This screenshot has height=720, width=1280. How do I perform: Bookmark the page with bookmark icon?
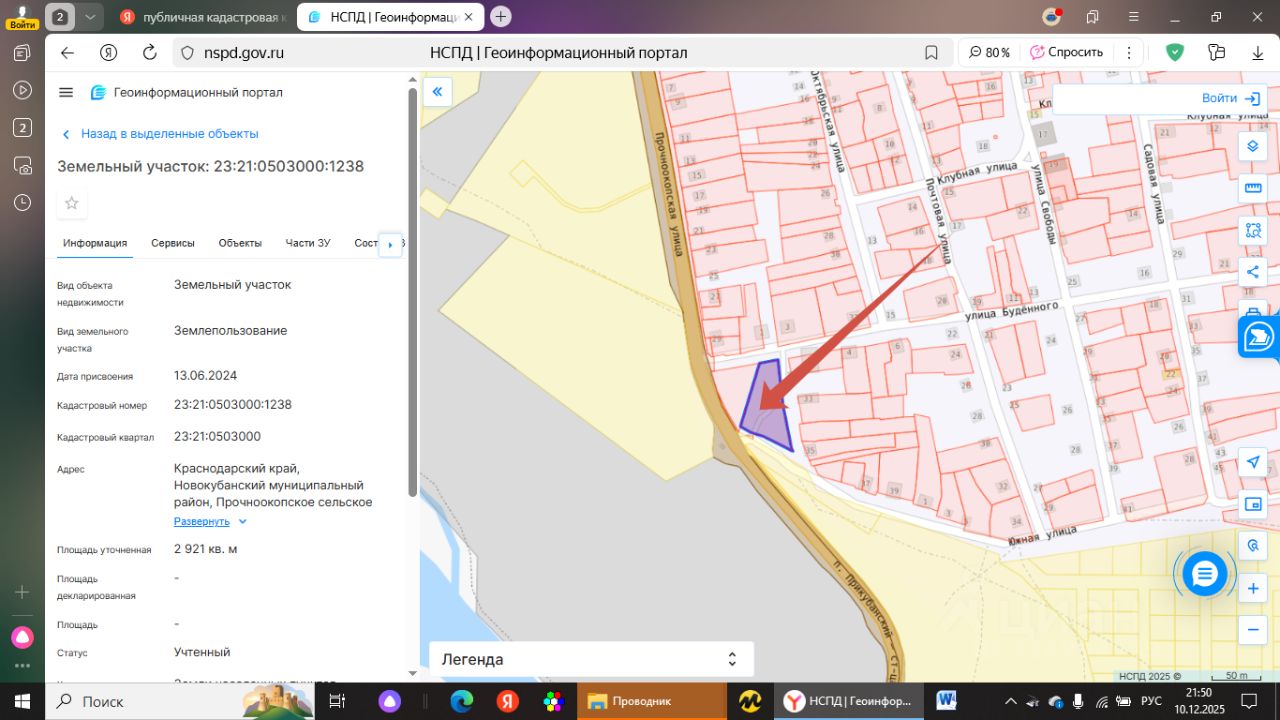point(931,53)
